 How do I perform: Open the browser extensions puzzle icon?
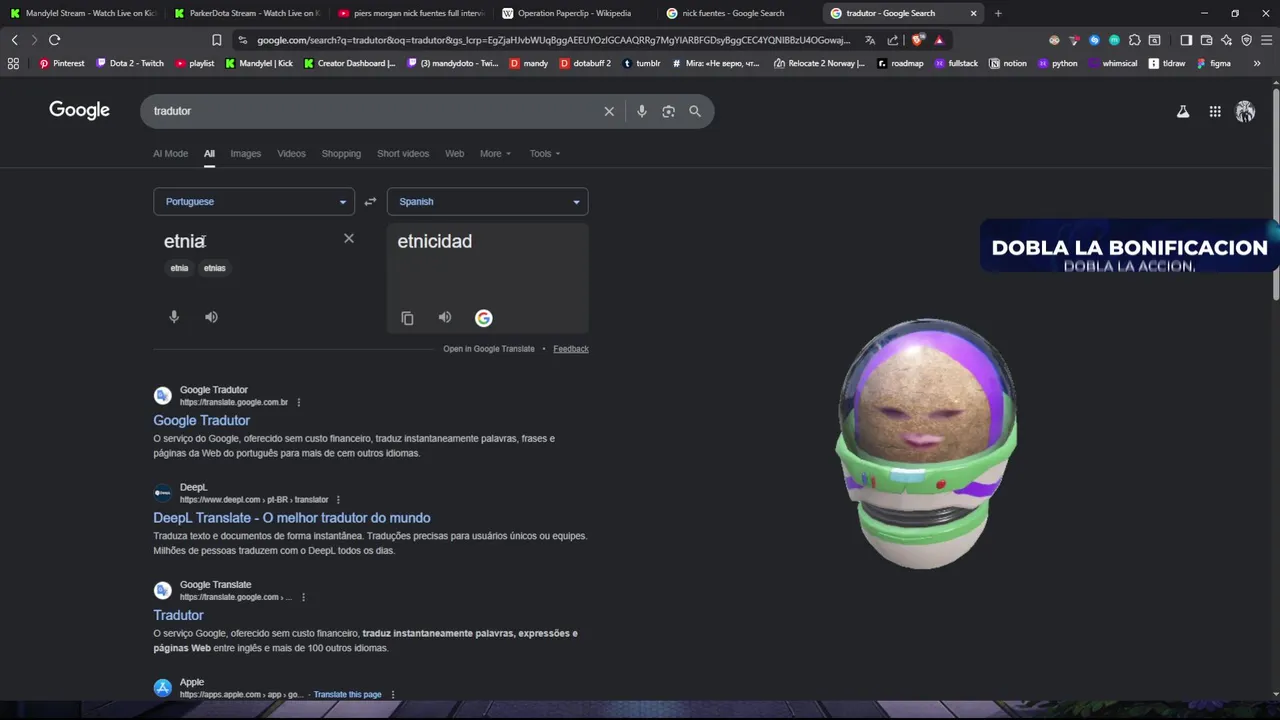[x=1134, y=40]
